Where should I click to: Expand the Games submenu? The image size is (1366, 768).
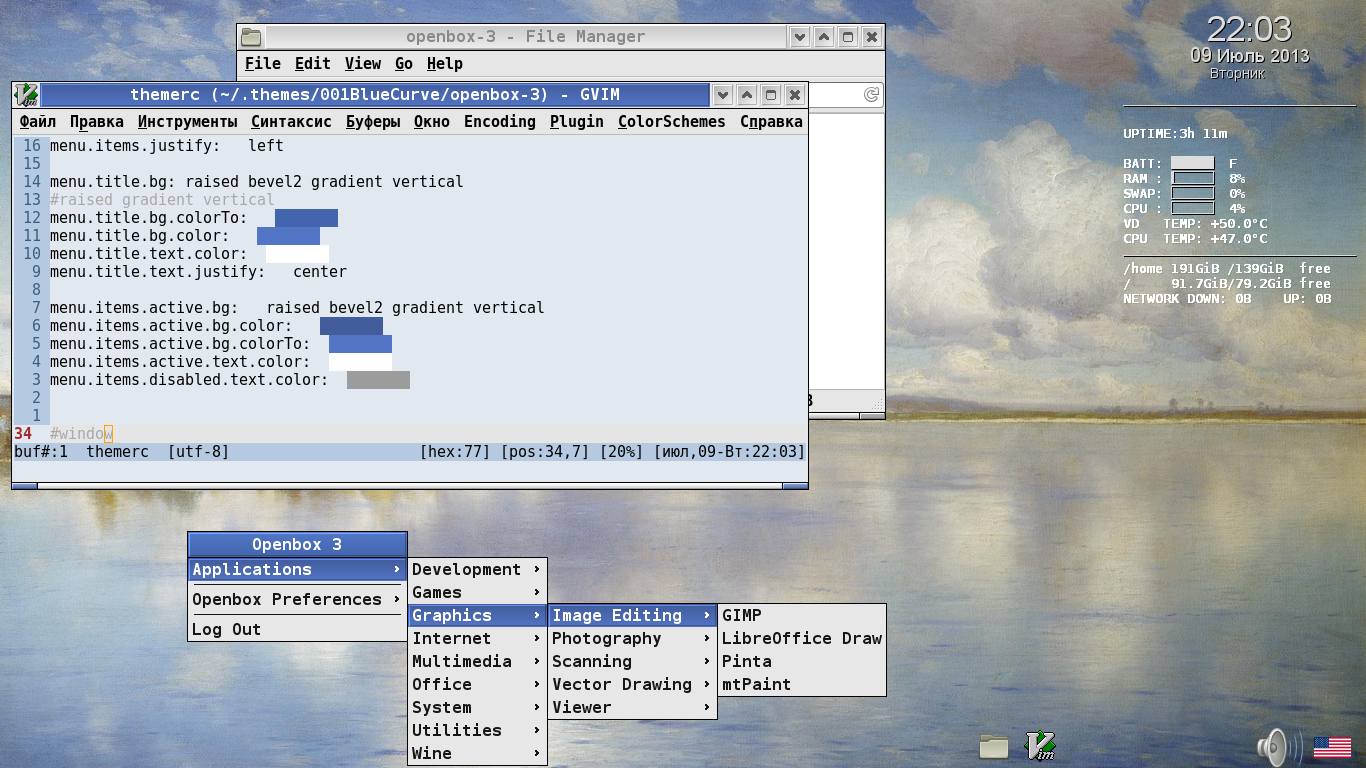click(477, 593)
